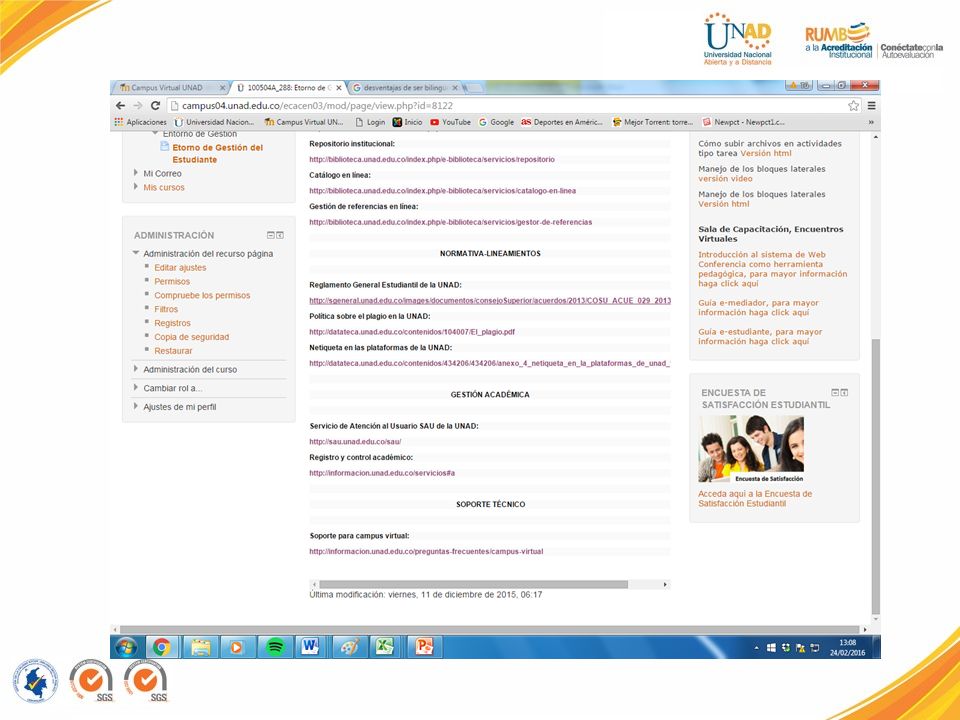Image resolution: width=960 pixels, height=720 pixels.
Task: Open the Restaurar link
Action: point(173,351)
